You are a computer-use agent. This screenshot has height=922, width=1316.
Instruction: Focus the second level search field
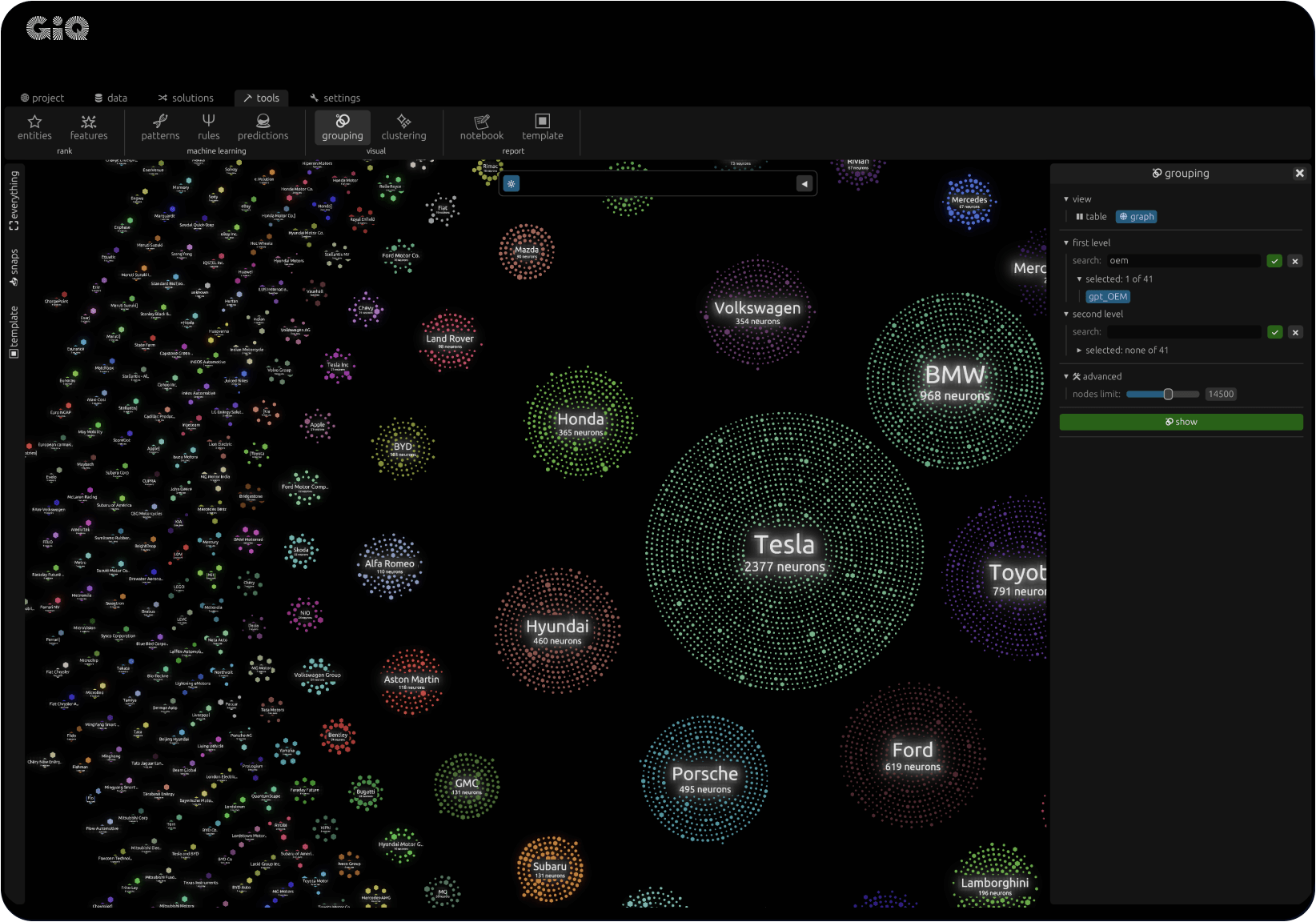[1184, 332]
